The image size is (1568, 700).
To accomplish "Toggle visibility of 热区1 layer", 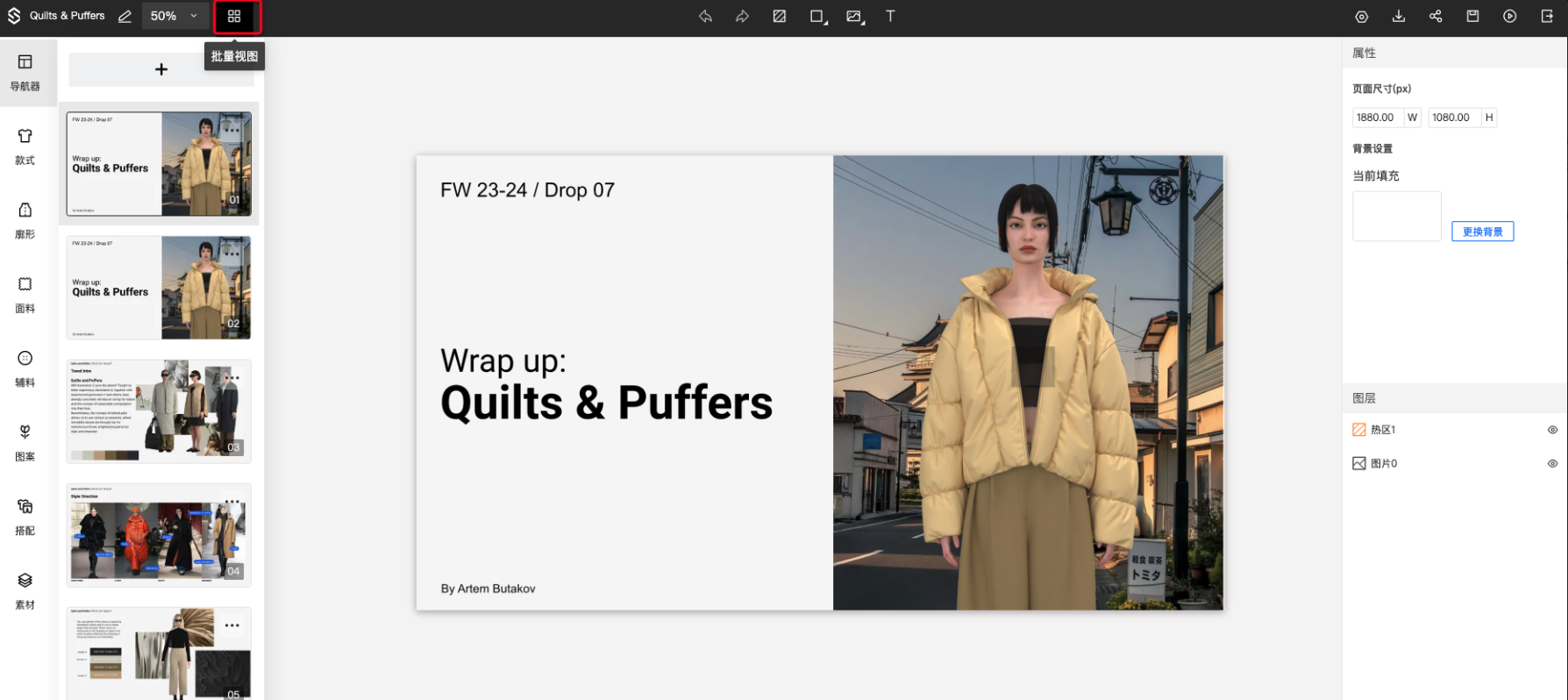I will pyautogui.click(x=1552, y=430).
